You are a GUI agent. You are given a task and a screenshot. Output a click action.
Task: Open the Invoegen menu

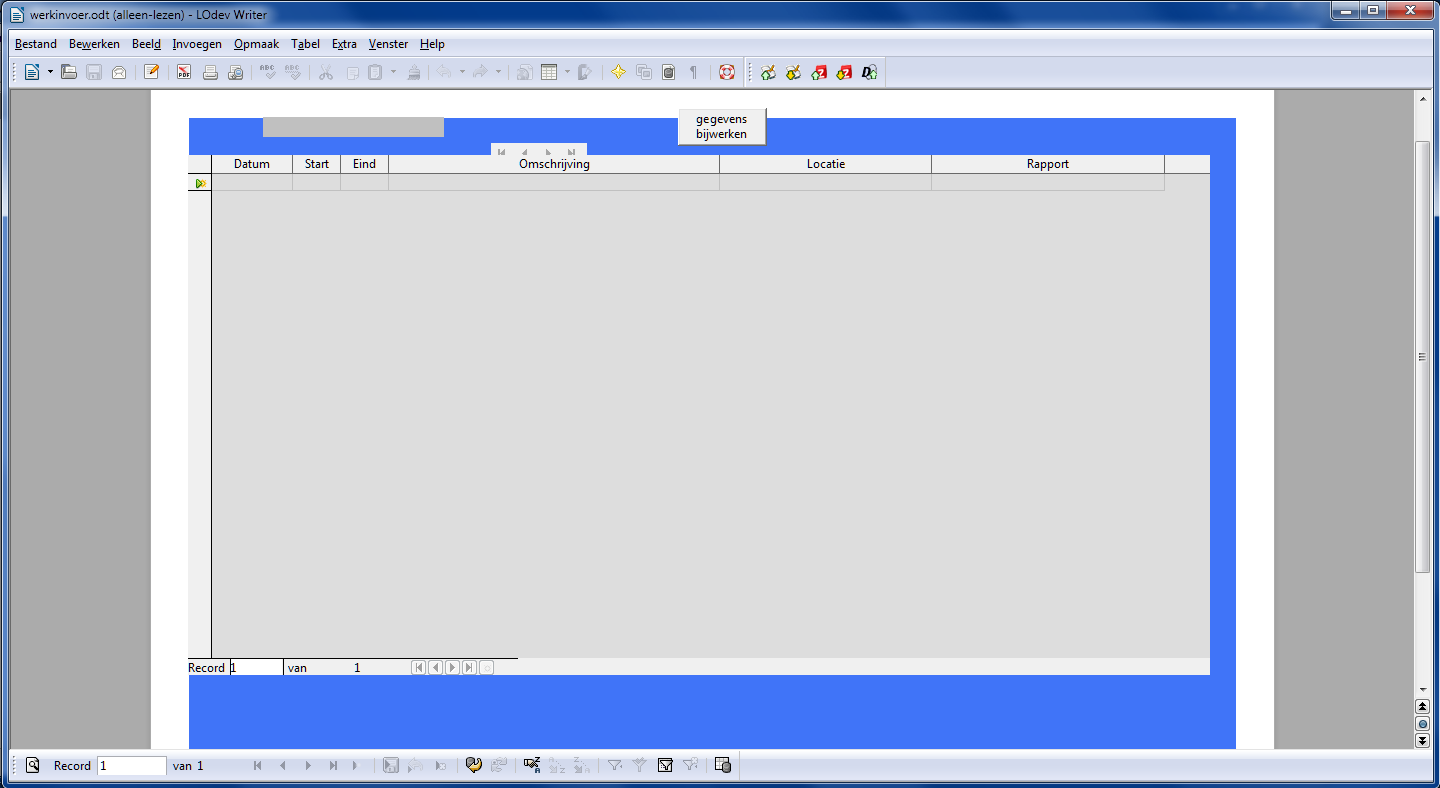(x=197, y=44)
